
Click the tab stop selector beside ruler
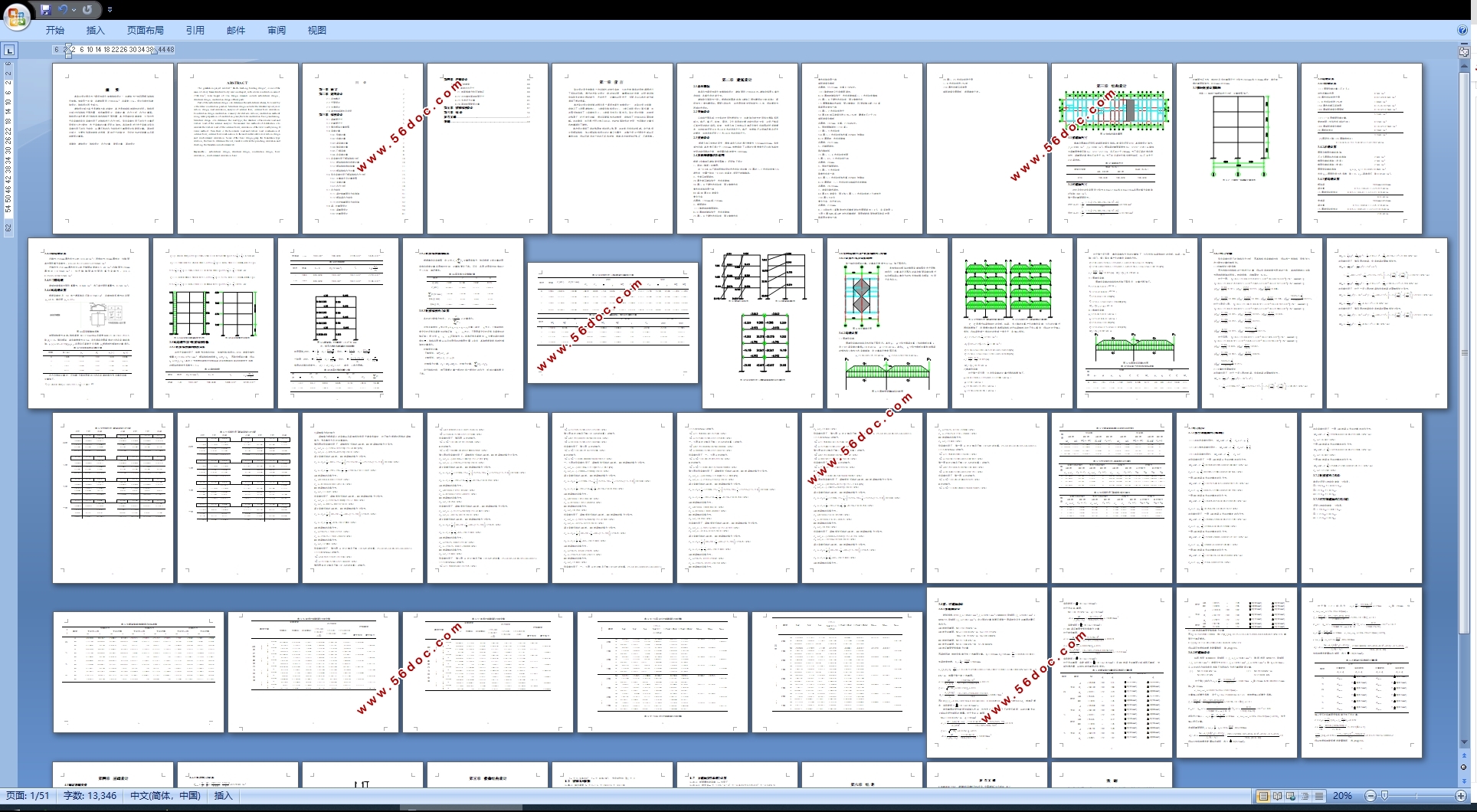pyautogui.click(x=9, y=51)
